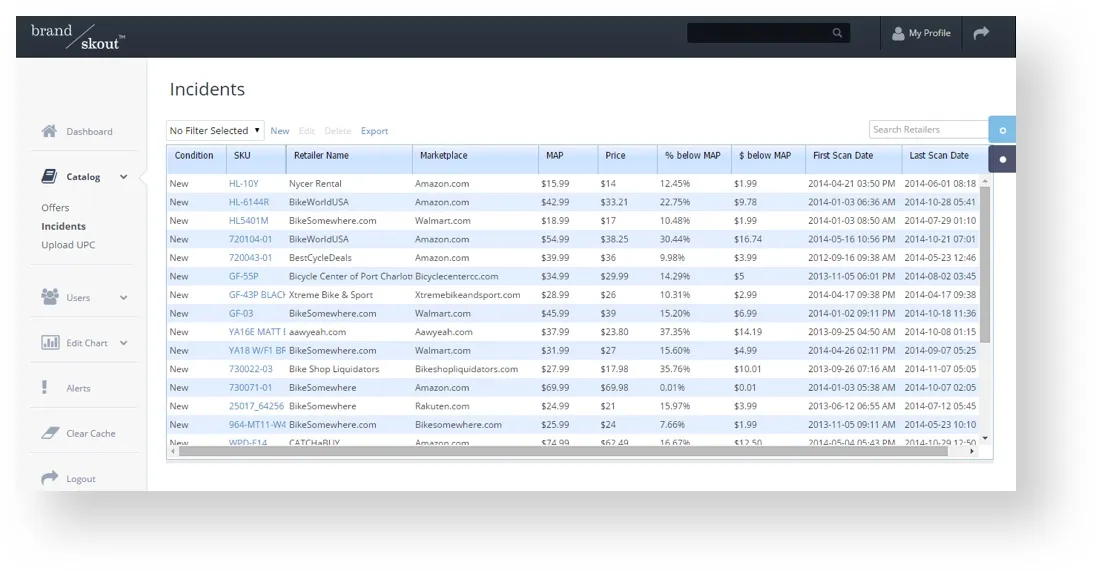Screen dimensions: 1096x571
Task: Open SKU link HL-6144R
Action: click(249, 202)
